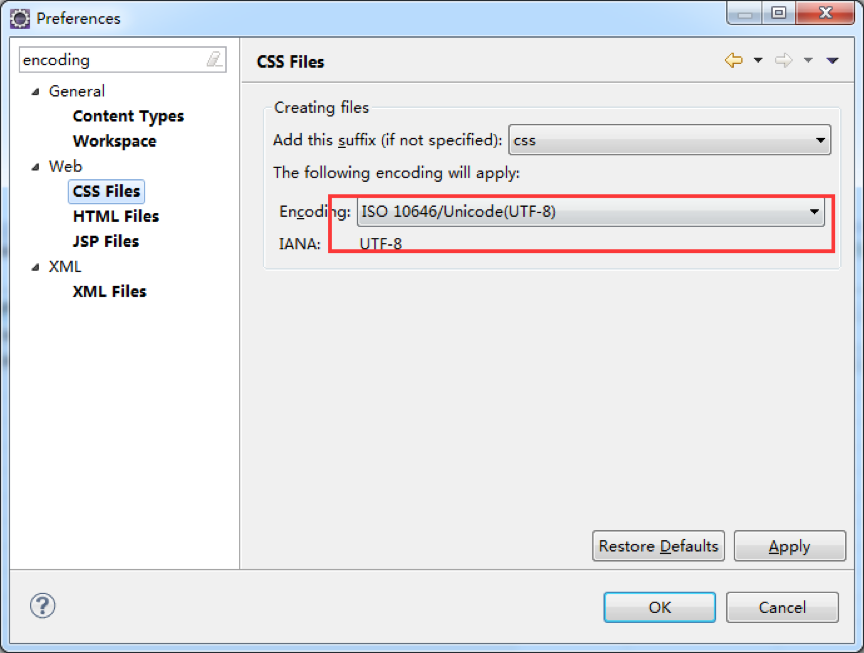Image resolution: width=864 pixels, height=653 pixels.
Task: Select Content Types preference page
Action: 128,116
